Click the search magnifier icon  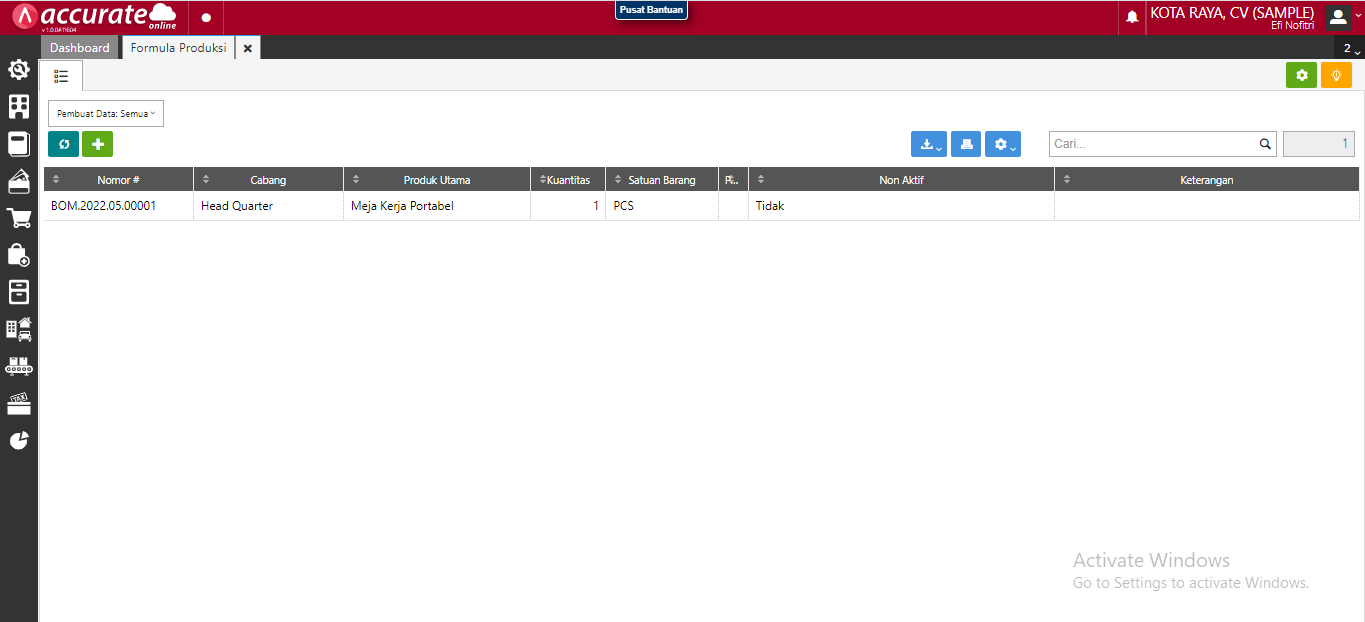click(x=1265, y=144)
